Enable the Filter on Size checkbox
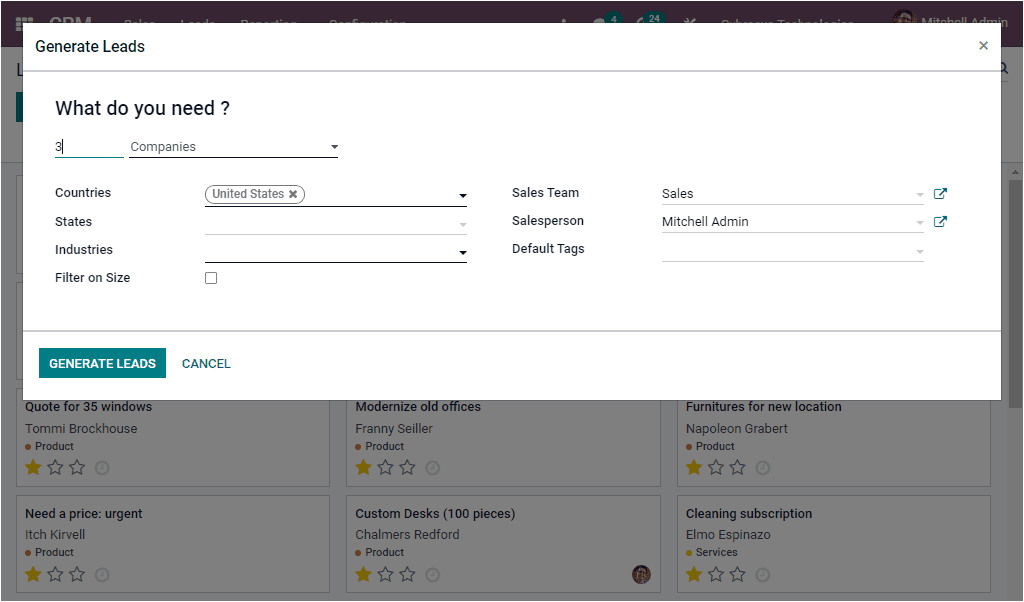Image resolution: width=1024 pixels, height=602 pixels. (211, 277)
